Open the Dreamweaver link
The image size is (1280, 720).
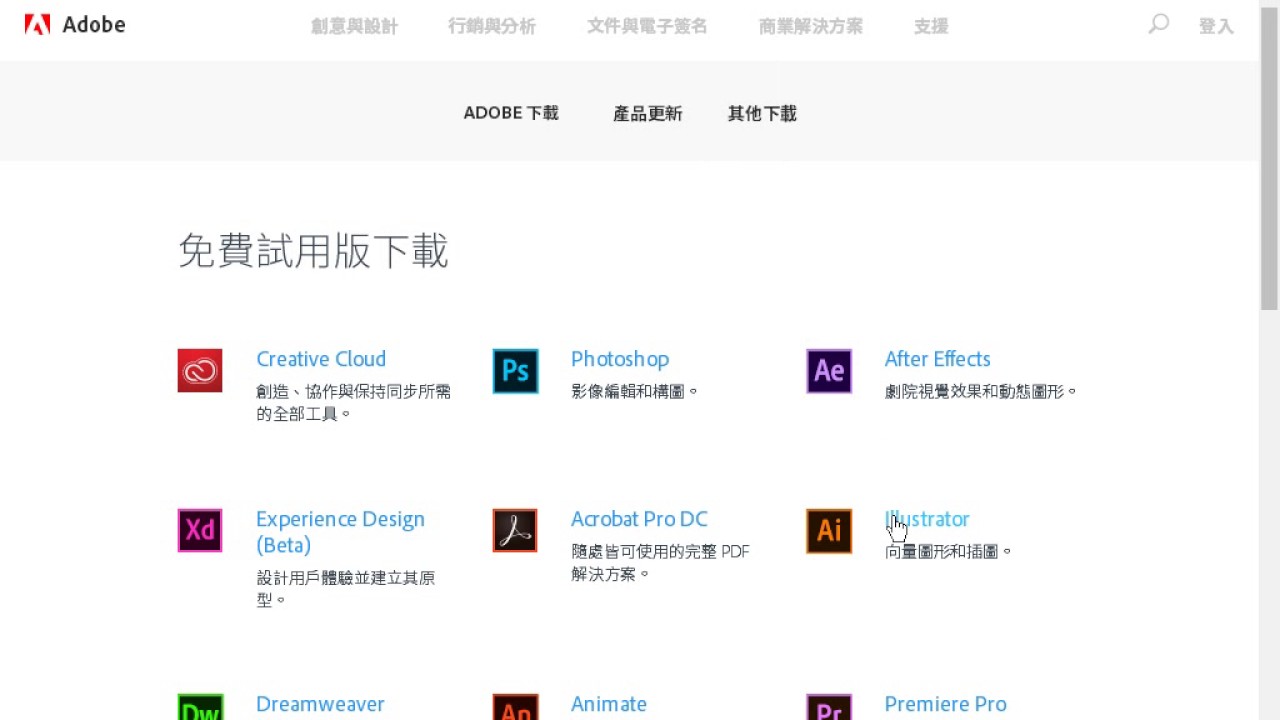point(320,704)
